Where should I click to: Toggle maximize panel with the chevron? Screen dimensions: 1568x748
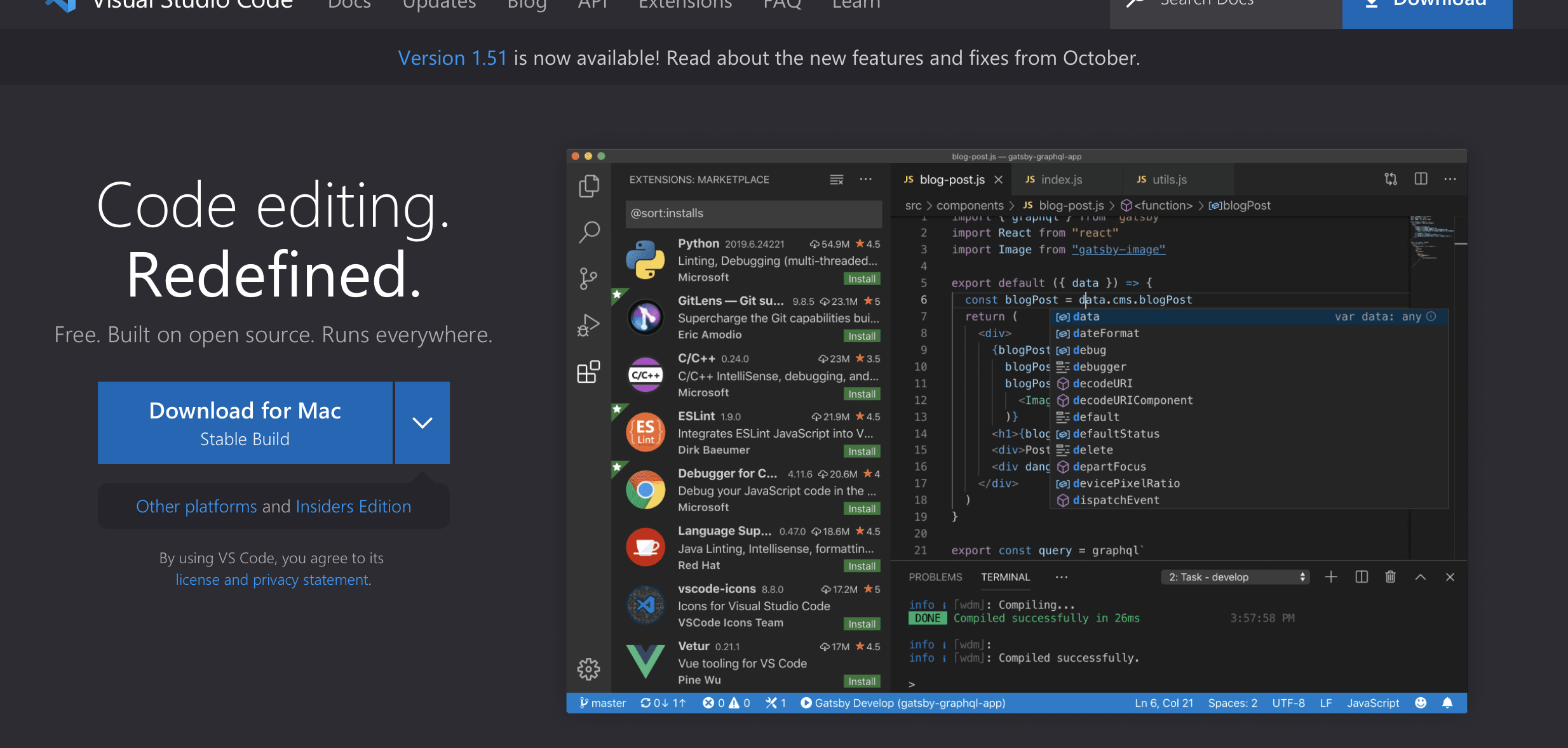(x=1420, y=577)
